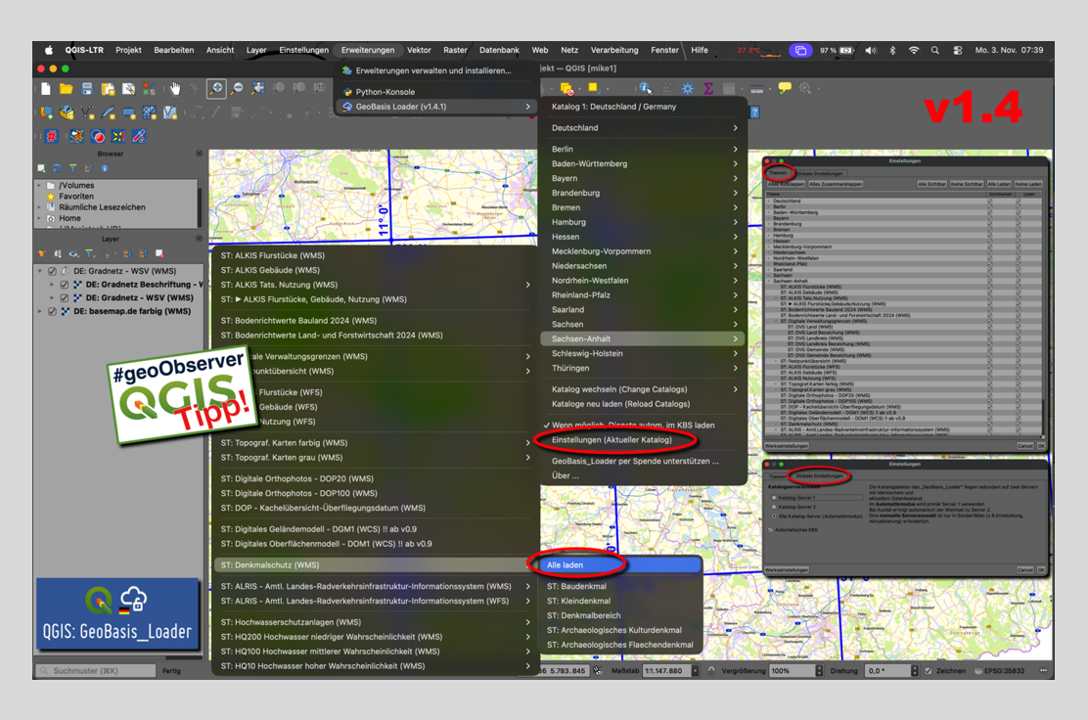
Task: Expand the /Volumes browser tree item
Action: coord(40,185)
